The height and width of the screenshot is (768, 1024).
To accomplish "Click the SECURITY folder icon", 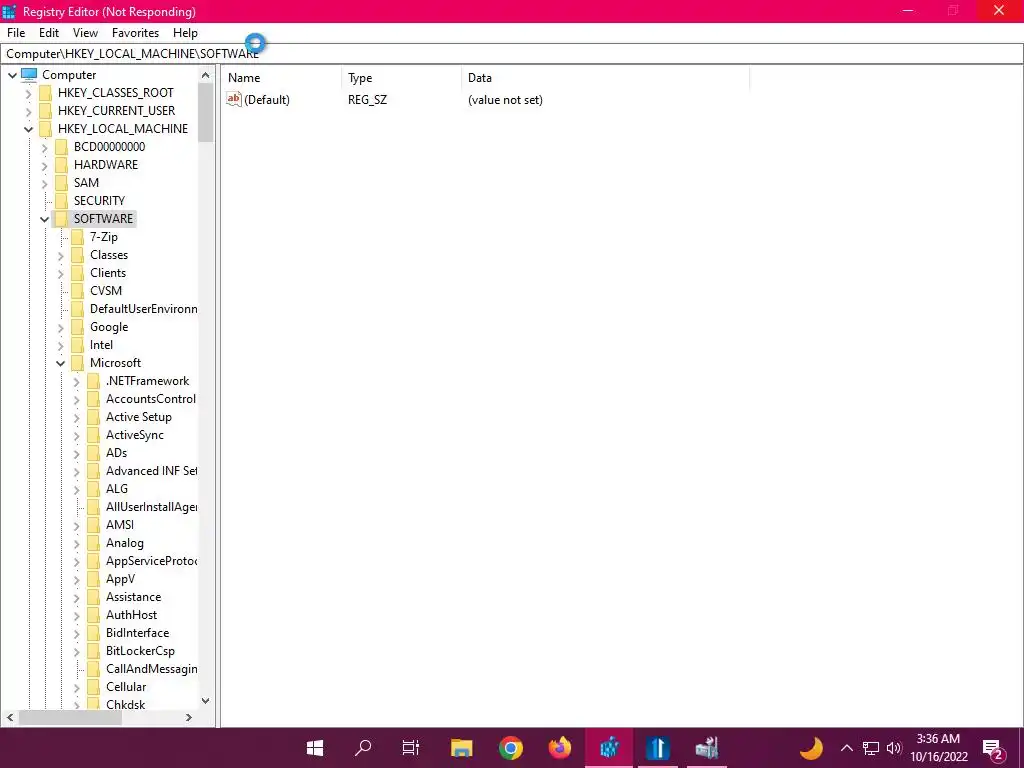I will pyautogui.click(x=61, y=200).
